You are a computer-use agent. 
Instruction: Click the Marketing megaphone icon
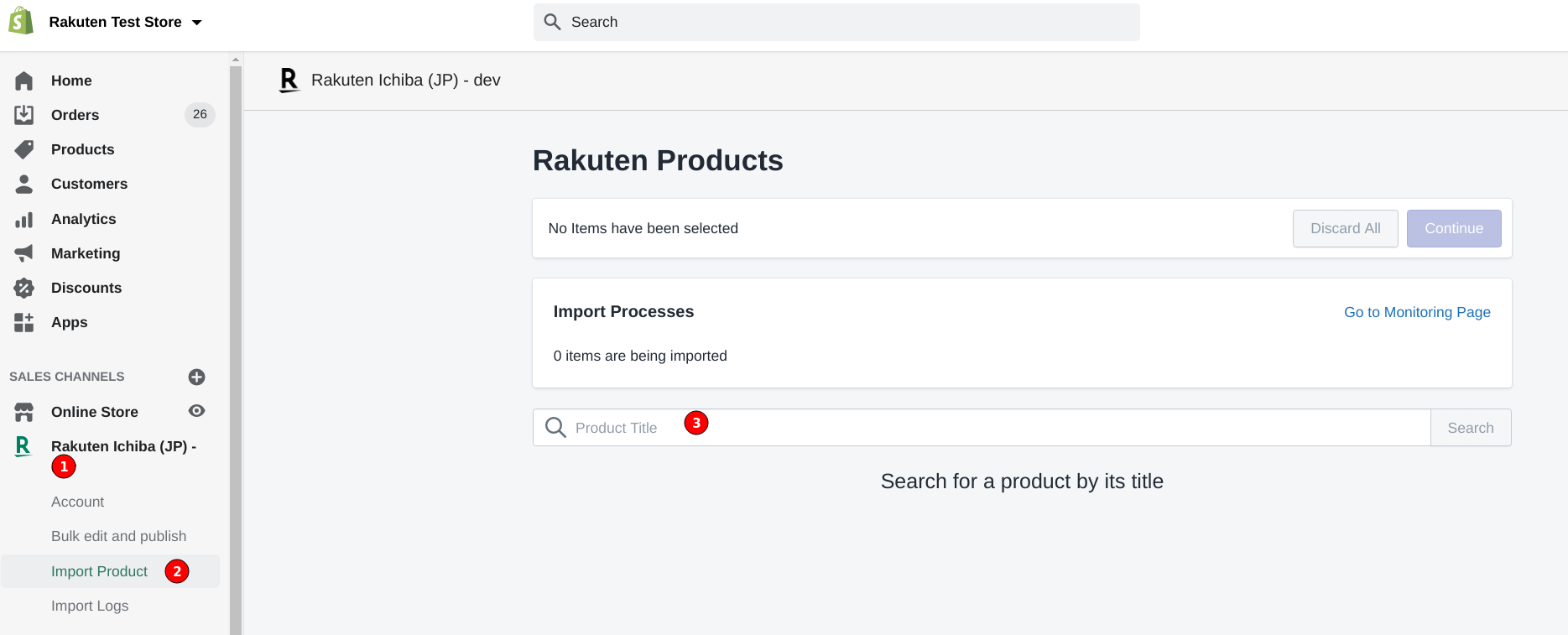pos(24,253)
